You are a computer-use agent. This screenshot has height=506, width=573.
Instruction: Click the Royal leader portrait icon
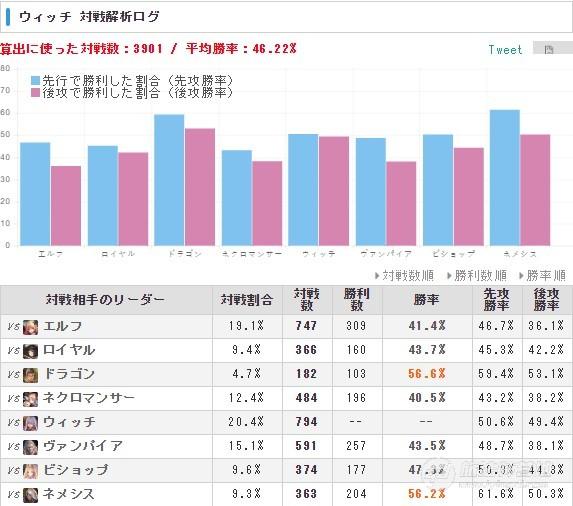(30, 351)
